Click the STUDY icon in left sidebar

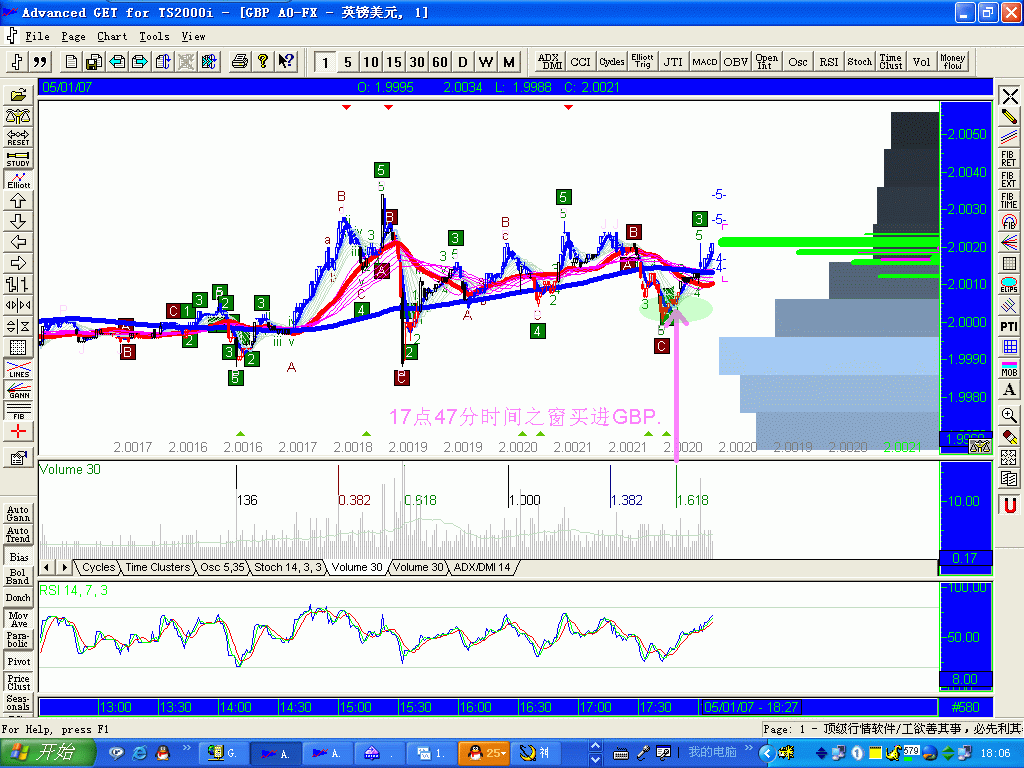coord(18,159)
